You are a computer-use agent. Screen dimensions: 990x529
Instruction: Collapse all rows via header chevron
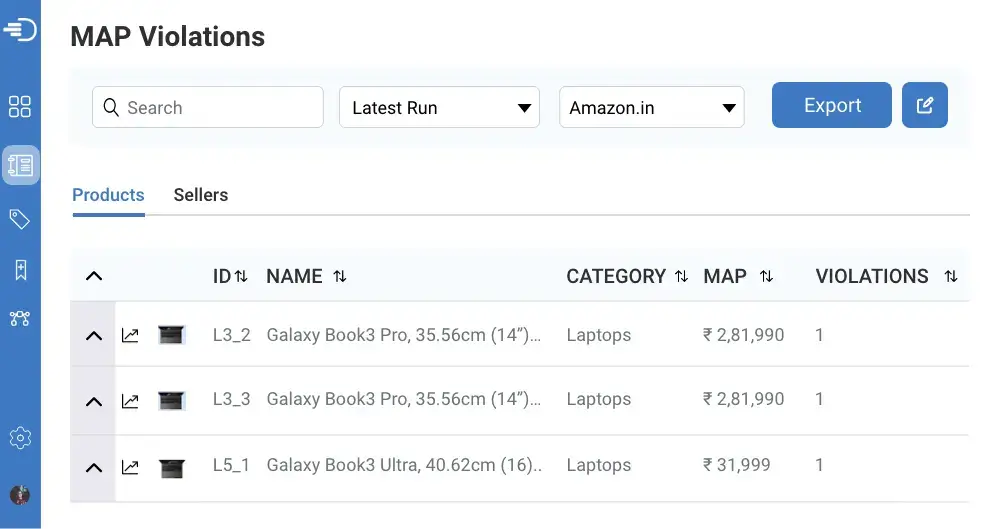(x=94, y=276)
